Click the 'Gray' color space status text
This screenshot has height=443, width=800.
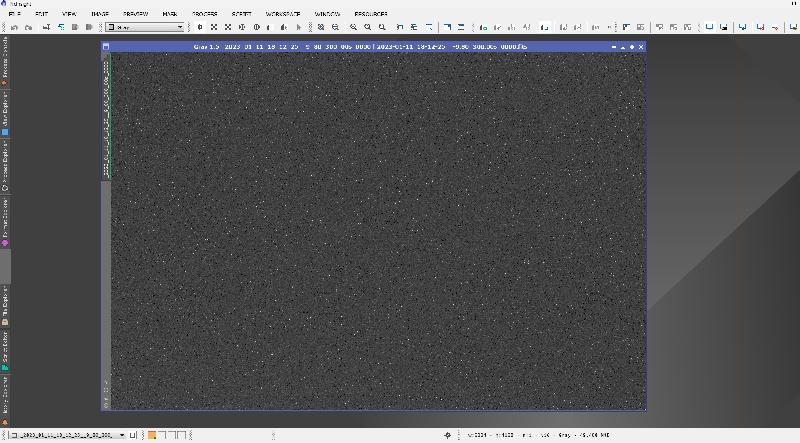pyautogui.click(x=564, y=435)
